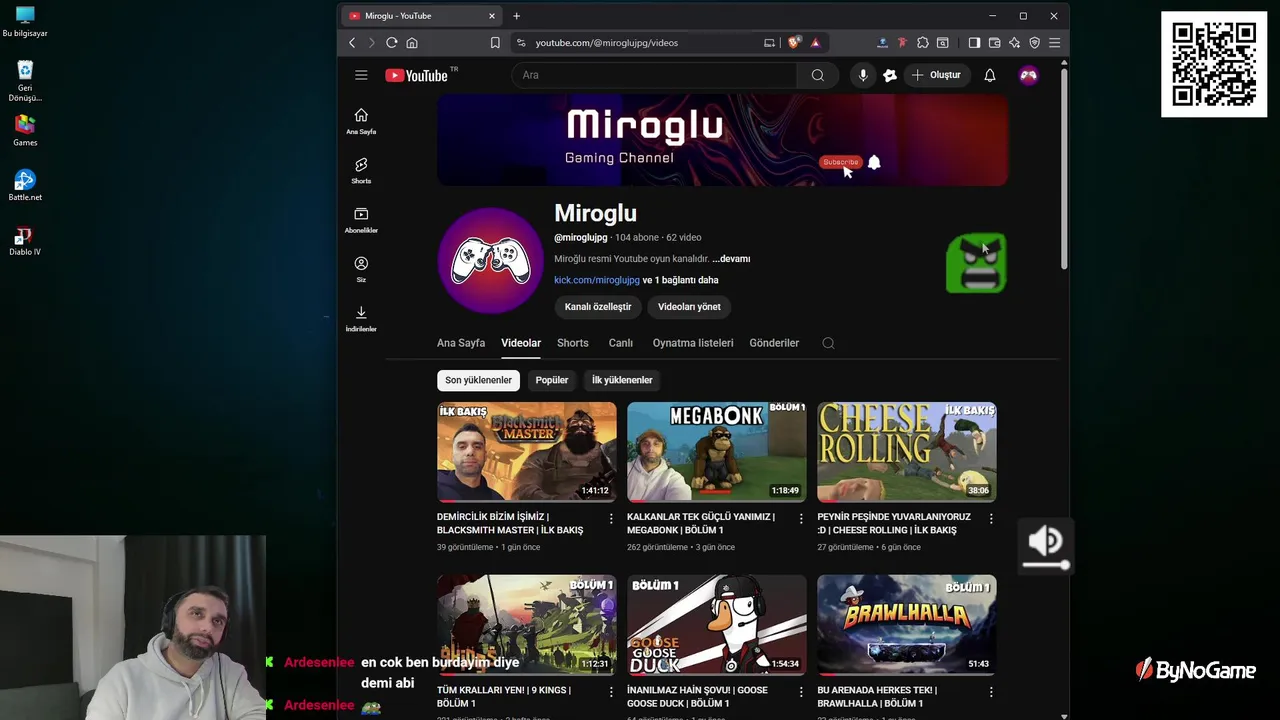Open the Cheese Rolling video thumbnail
The width and height of the screenshot is (1280, 720).
tap(907, 452)
